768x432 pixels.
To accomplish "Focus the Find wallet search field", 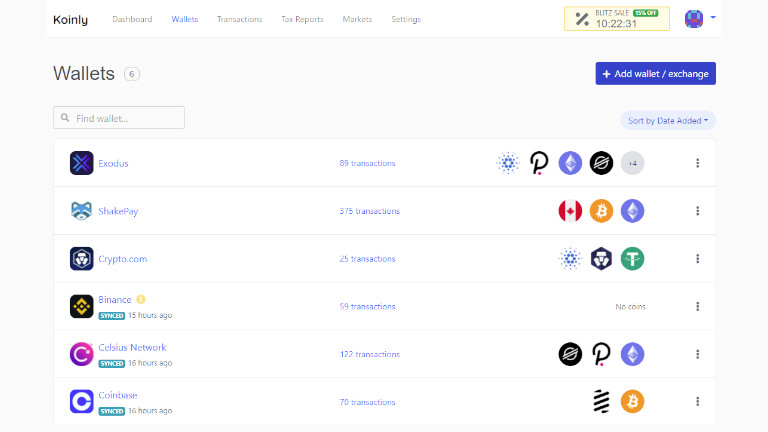I will (x=119, y=118).
